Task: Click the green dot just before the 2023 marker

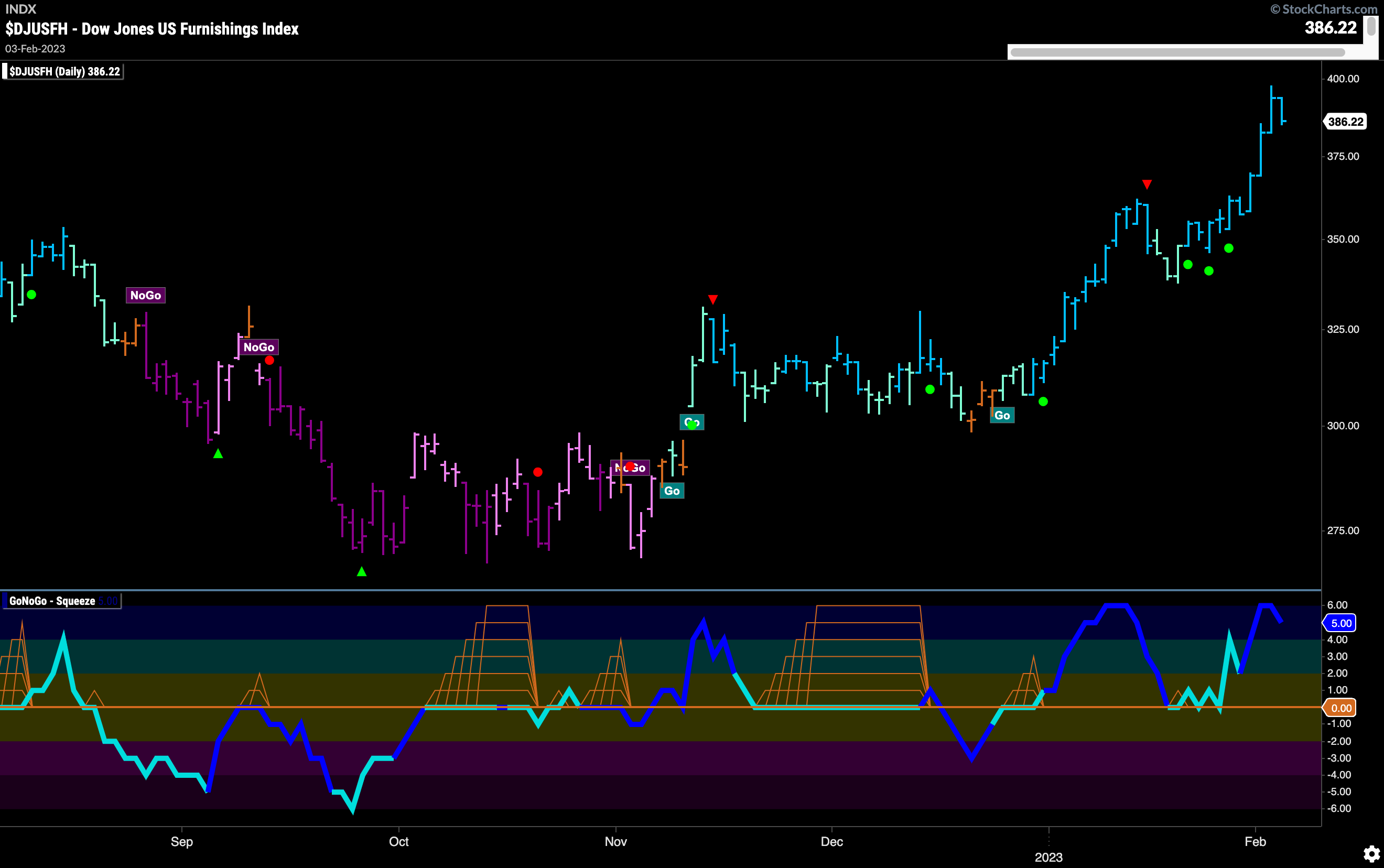Action: pos(1043,402)
